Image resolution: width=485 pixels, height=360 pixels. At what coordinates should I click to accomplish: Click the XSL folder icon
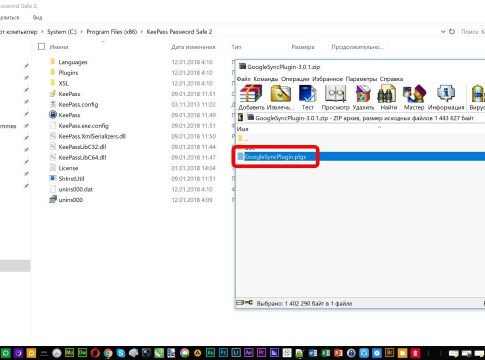(52, 83)
